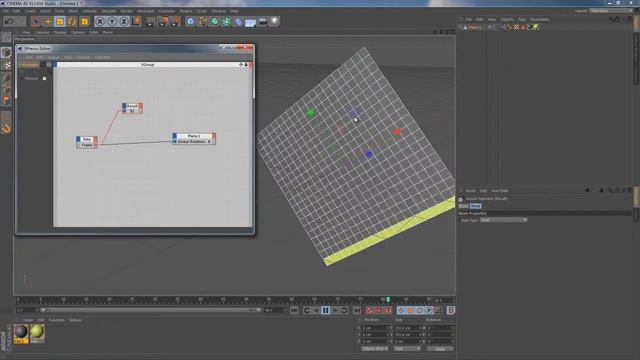Open the green generator objects icon

coord(215,21)
